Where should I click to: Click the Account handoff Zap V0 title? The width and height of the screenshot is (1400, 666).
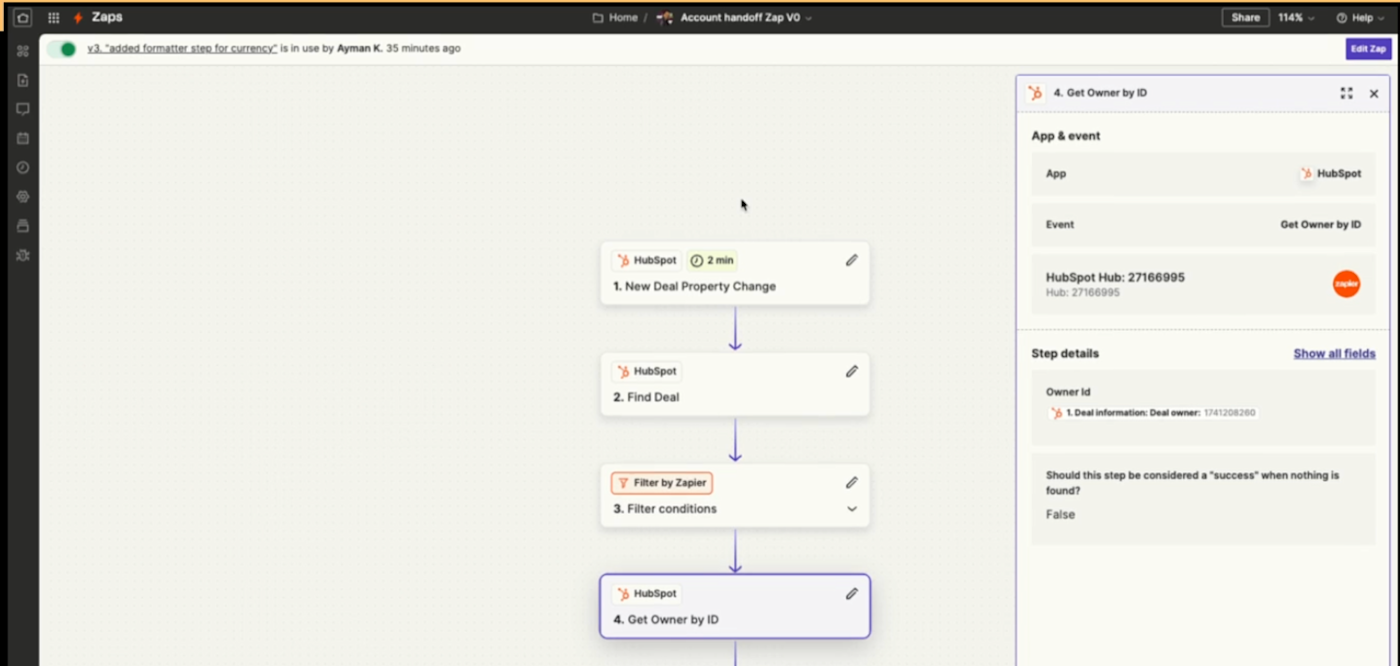click(740, 18)
